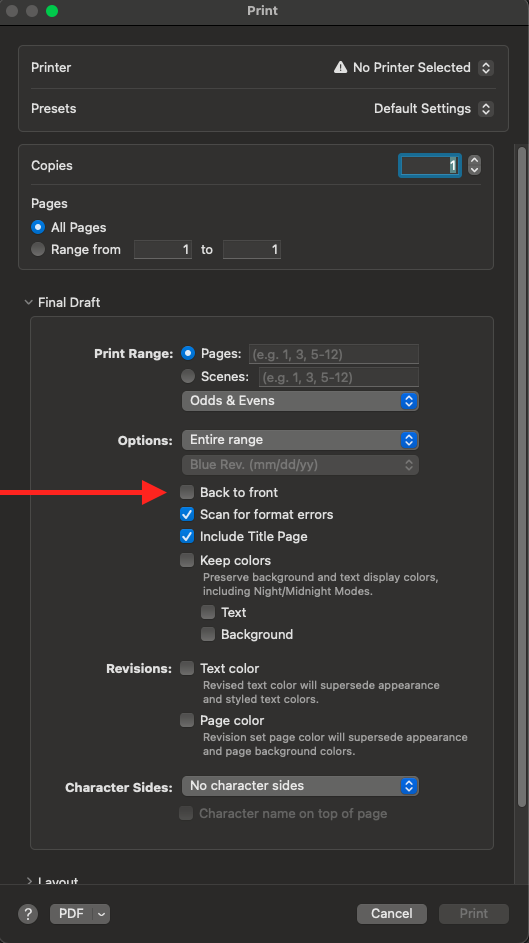Open the No character sides dropdown
The image size is (529, 943).
point(300,785)
